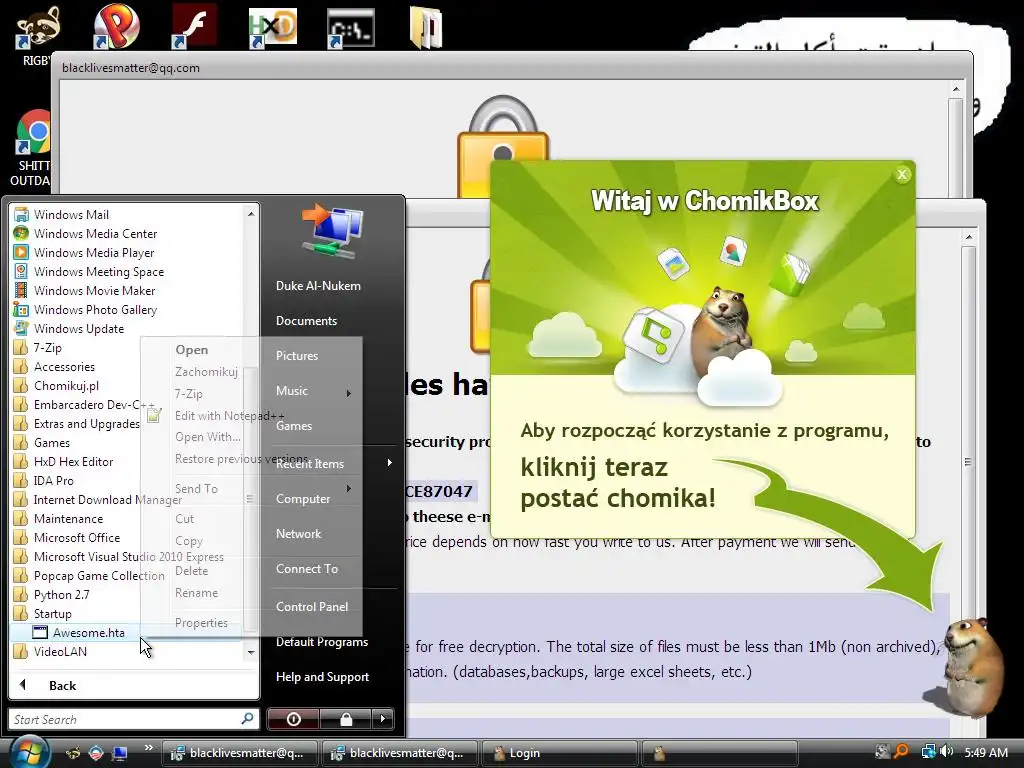Choose Edit with Notepad++ in context menu

coord(229,415)
